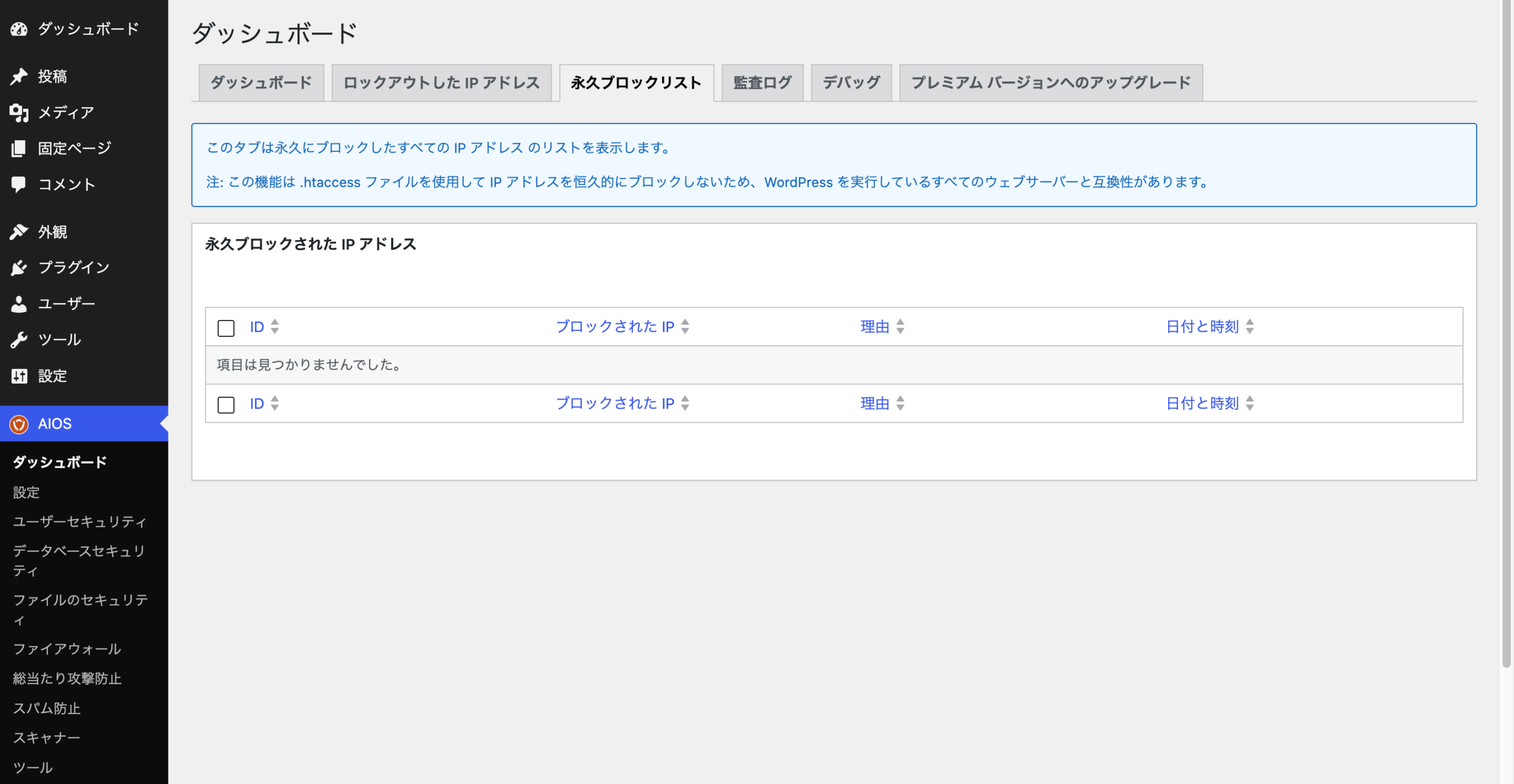Switch to the ダッシュボード tab

(x=261, y=83)
